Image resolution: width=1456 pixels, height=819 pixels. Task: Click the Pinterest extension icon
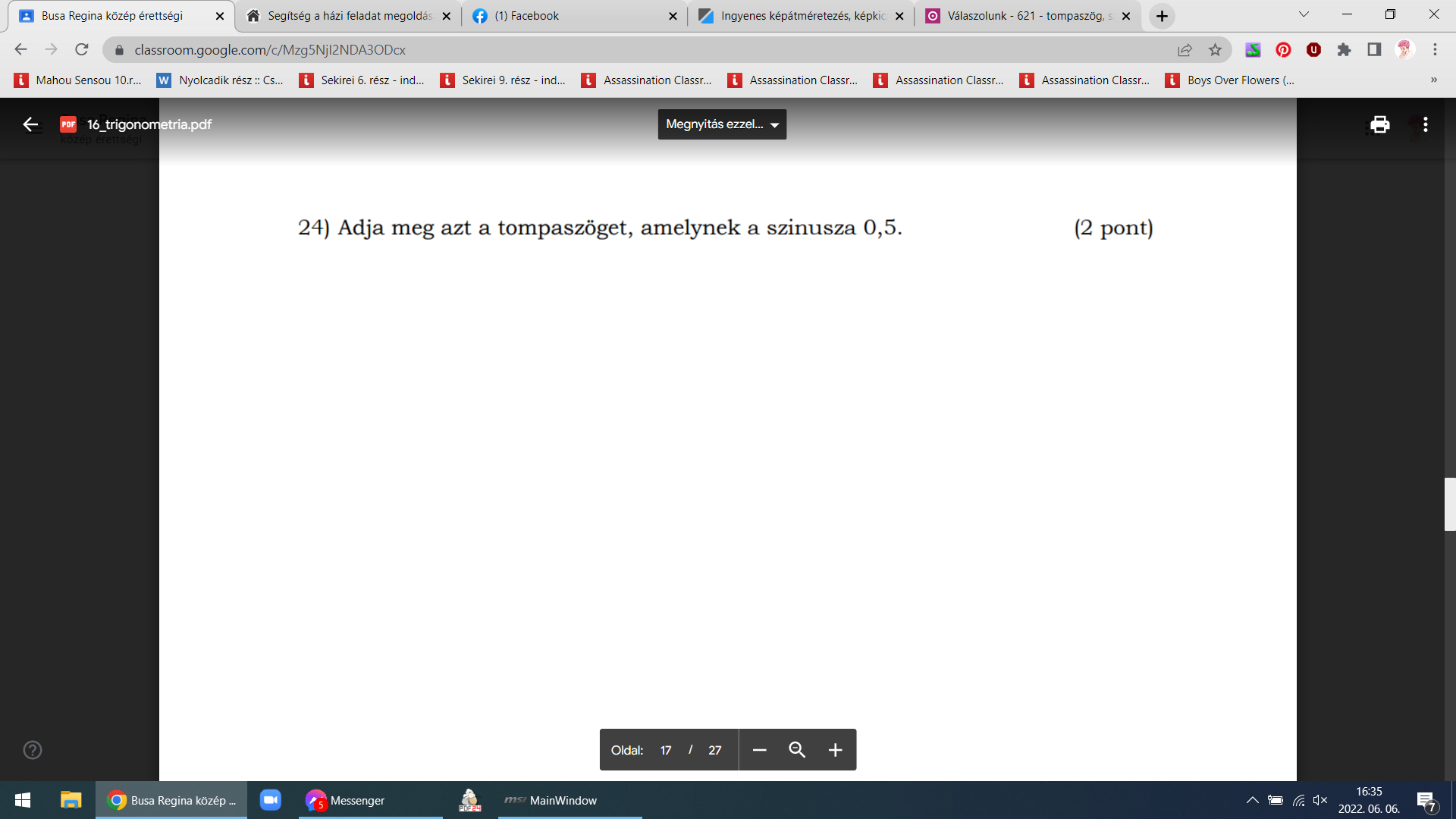[x=1283, y=50]
